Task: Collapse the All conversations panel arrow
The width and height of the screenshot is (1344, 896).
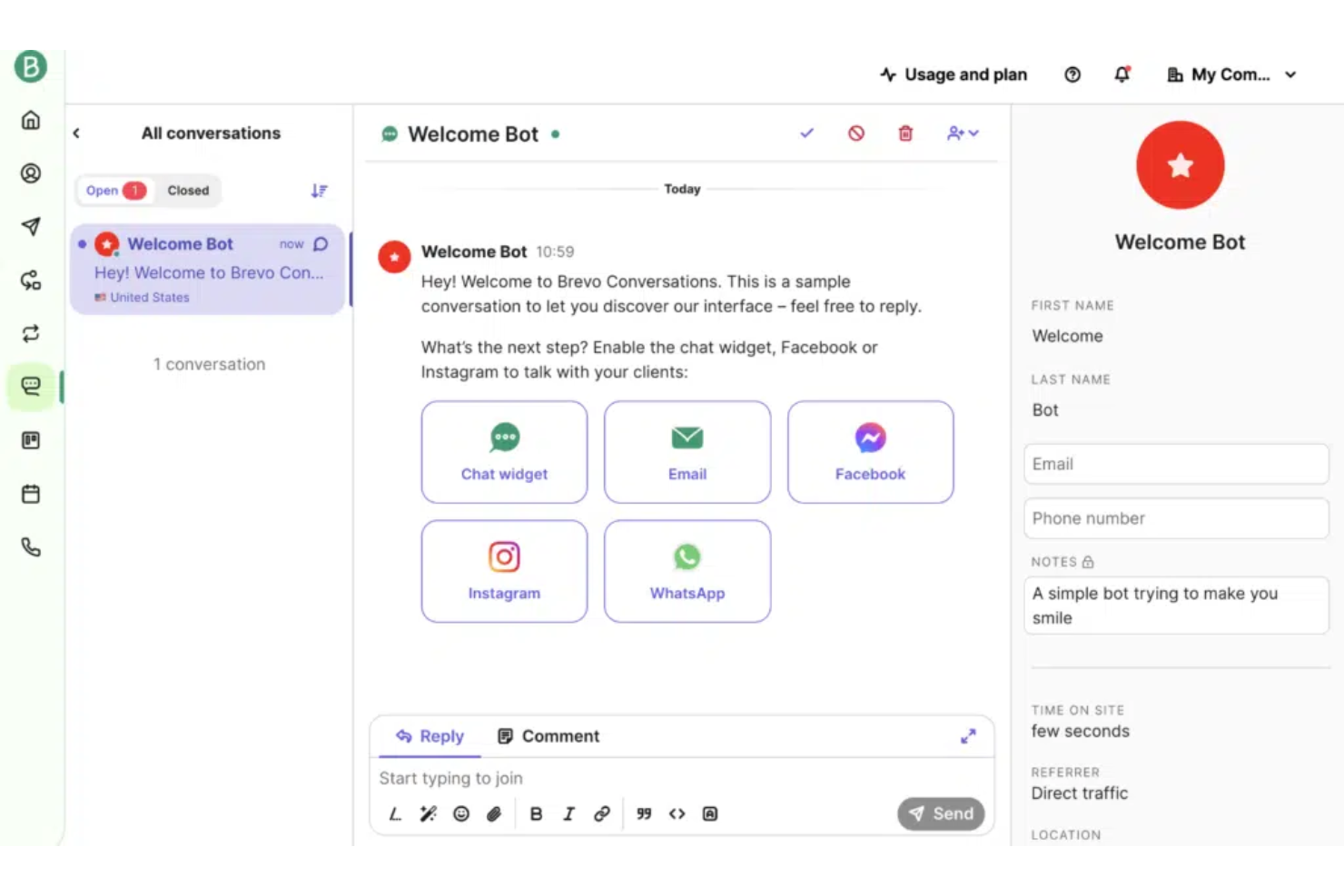Action: click(x=76, y=133)
